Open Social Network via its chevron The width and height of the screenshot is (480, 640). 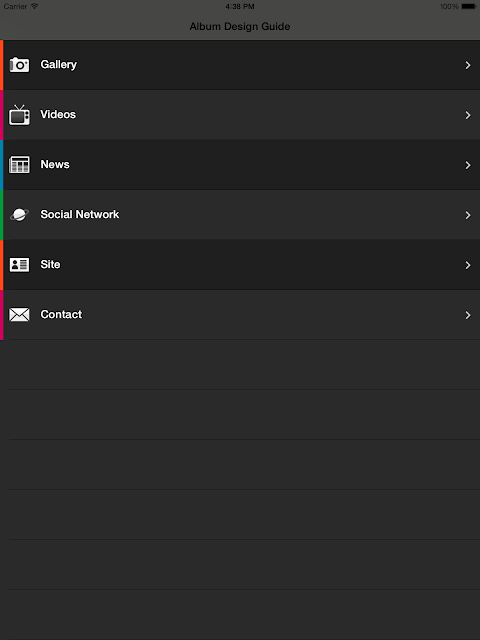[x=468, y=215]
